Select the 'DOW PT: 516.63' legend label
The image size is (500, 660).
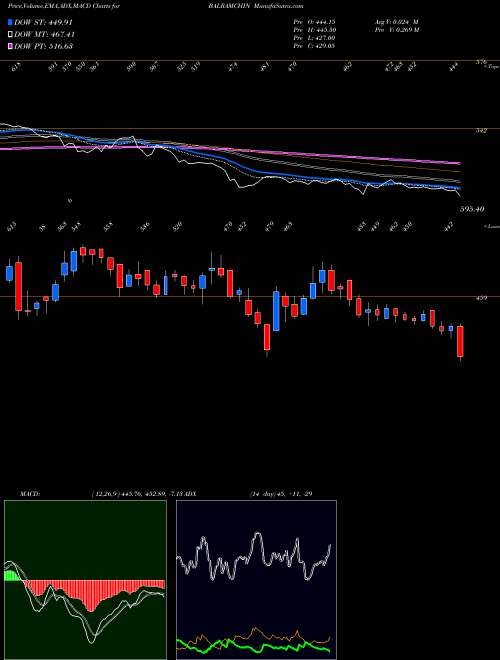[44, 46]
